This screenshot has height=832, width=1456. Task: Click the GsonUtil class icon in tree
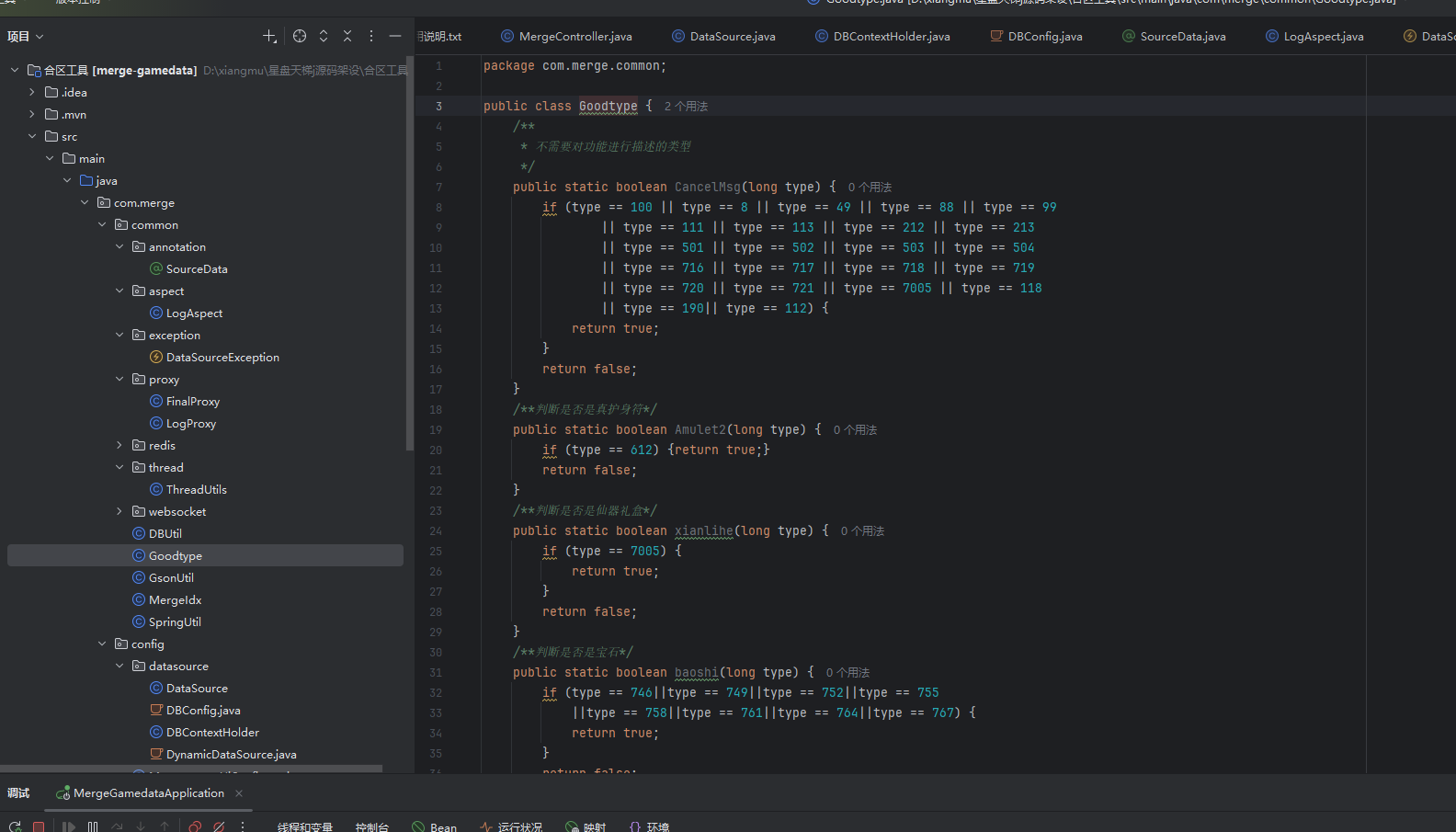pos(139,577)
